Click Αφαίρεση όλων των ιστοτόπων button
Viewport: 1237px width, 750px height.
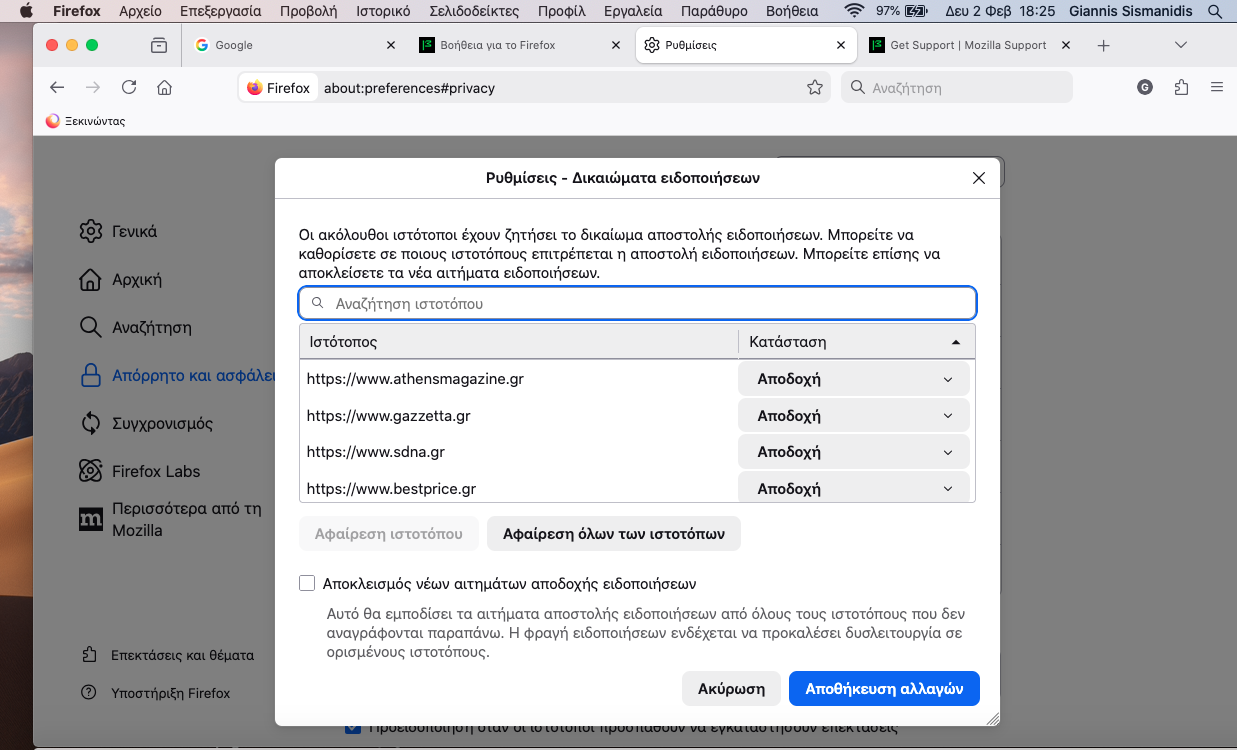coord(613,534)
